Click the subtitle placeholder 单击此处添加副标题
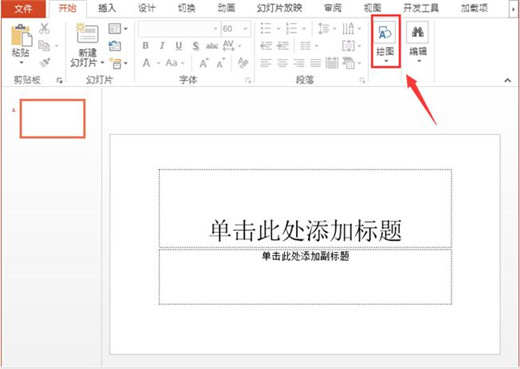The height and width of the screenshot is (369, 520). point(305,277)
